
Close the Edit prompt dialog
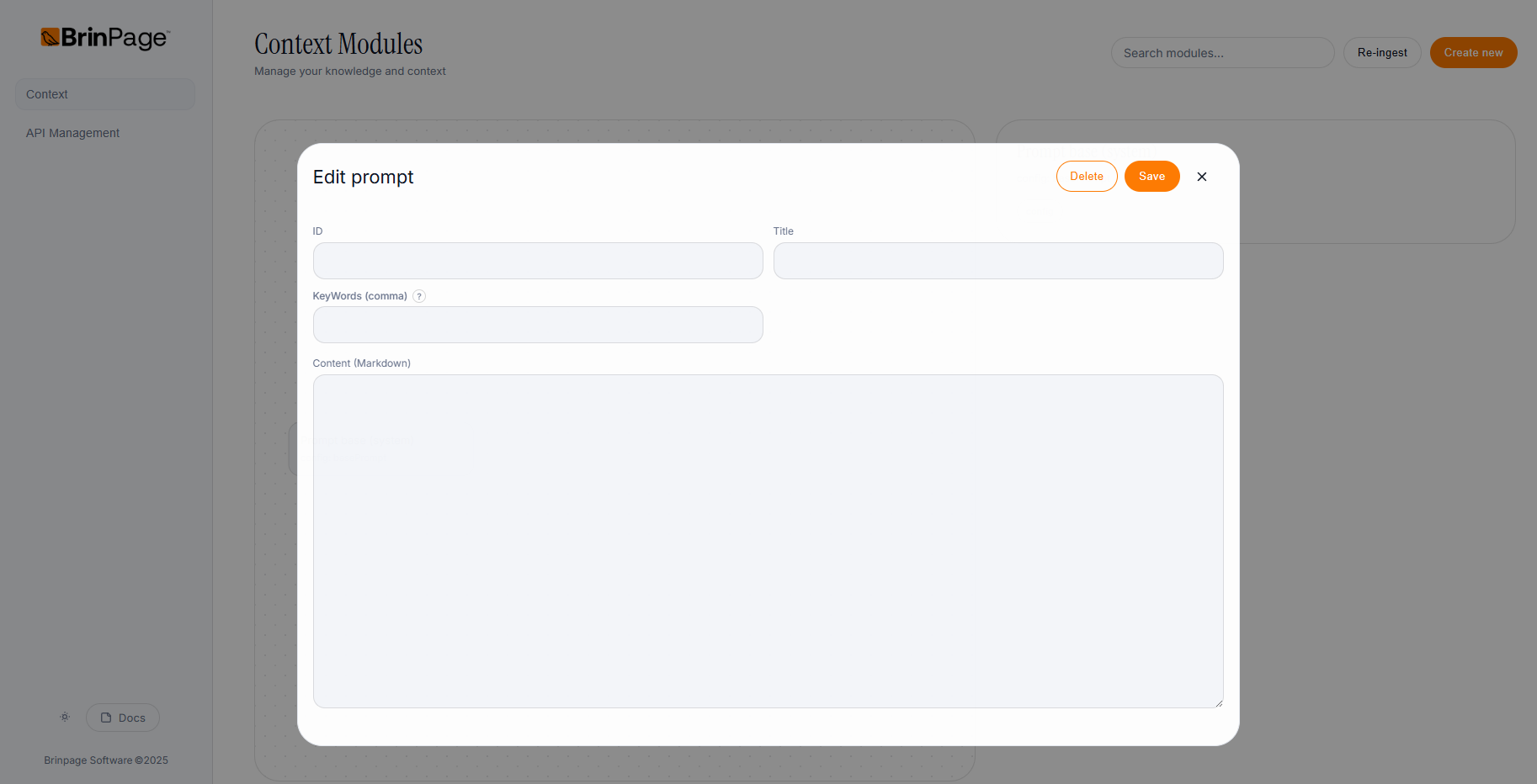tap(1201, 177)
